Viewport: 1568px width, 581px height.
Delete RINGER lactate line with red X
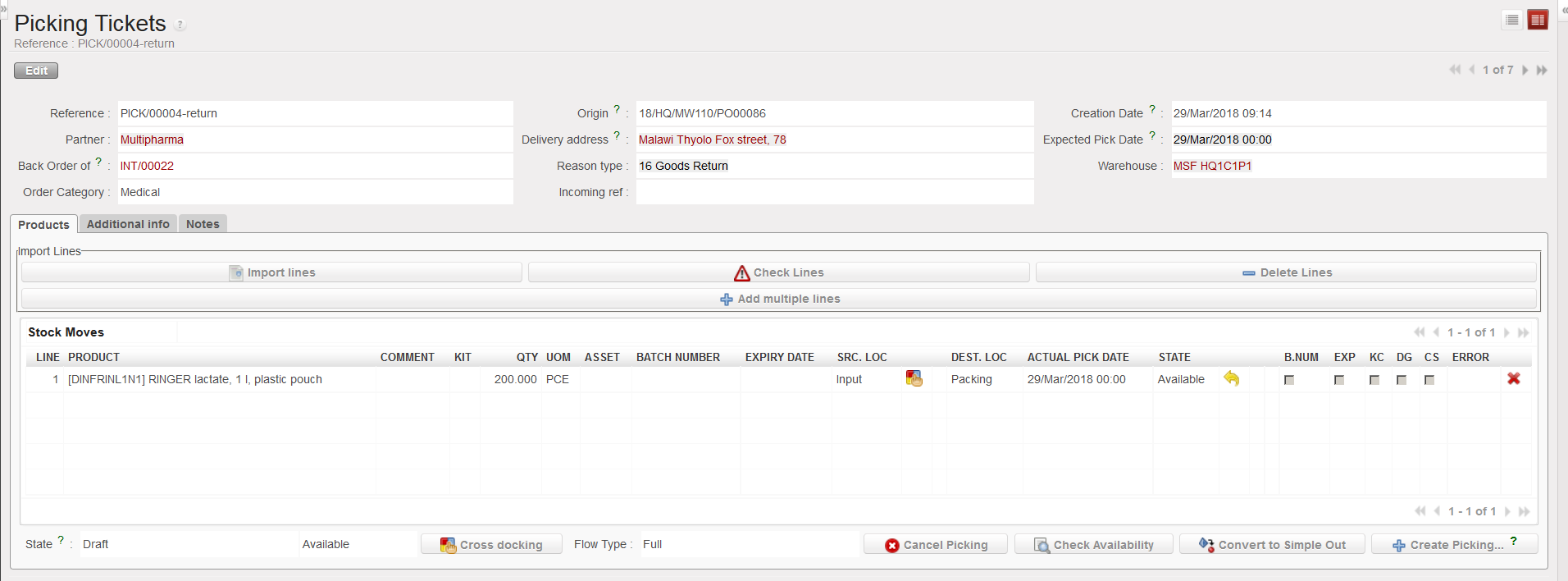click(1513, 378)
